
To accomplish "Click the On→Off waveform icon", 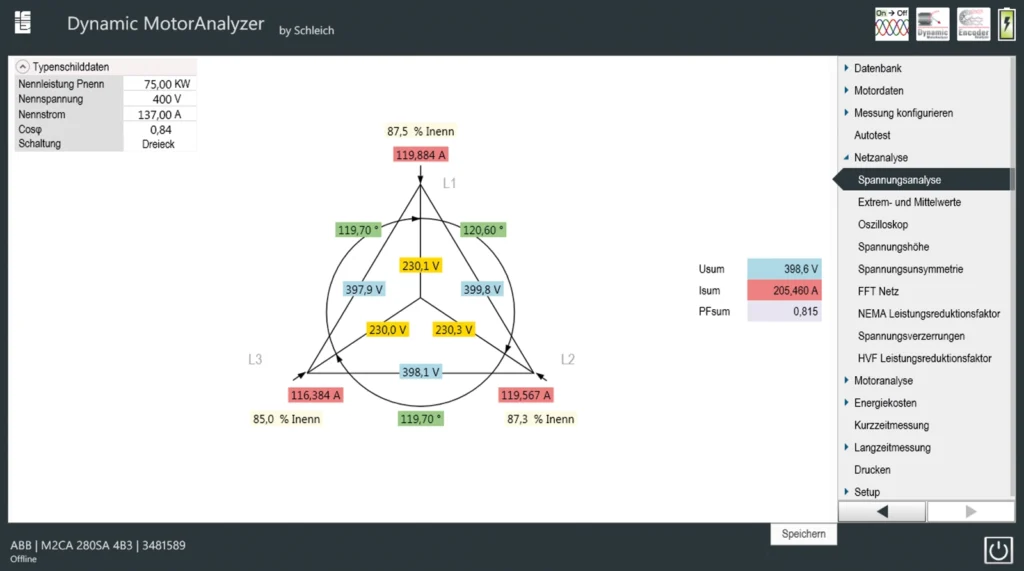I will click(x=891, y=24).
